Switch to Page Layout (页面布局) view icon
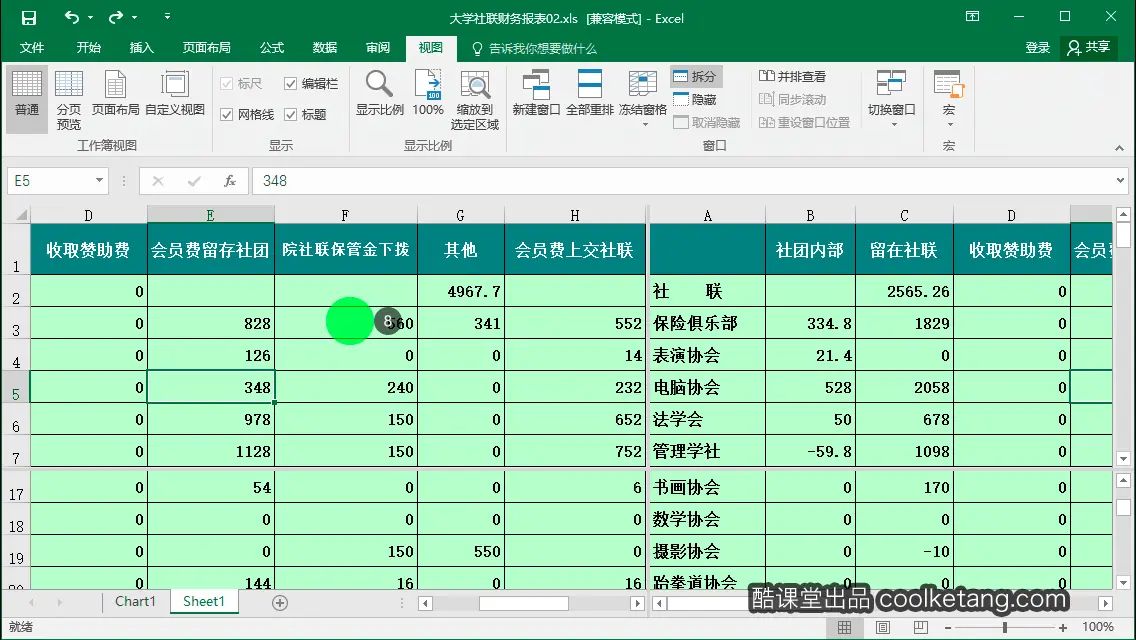This screenshot has height=640, width=1136. point(115,93)
